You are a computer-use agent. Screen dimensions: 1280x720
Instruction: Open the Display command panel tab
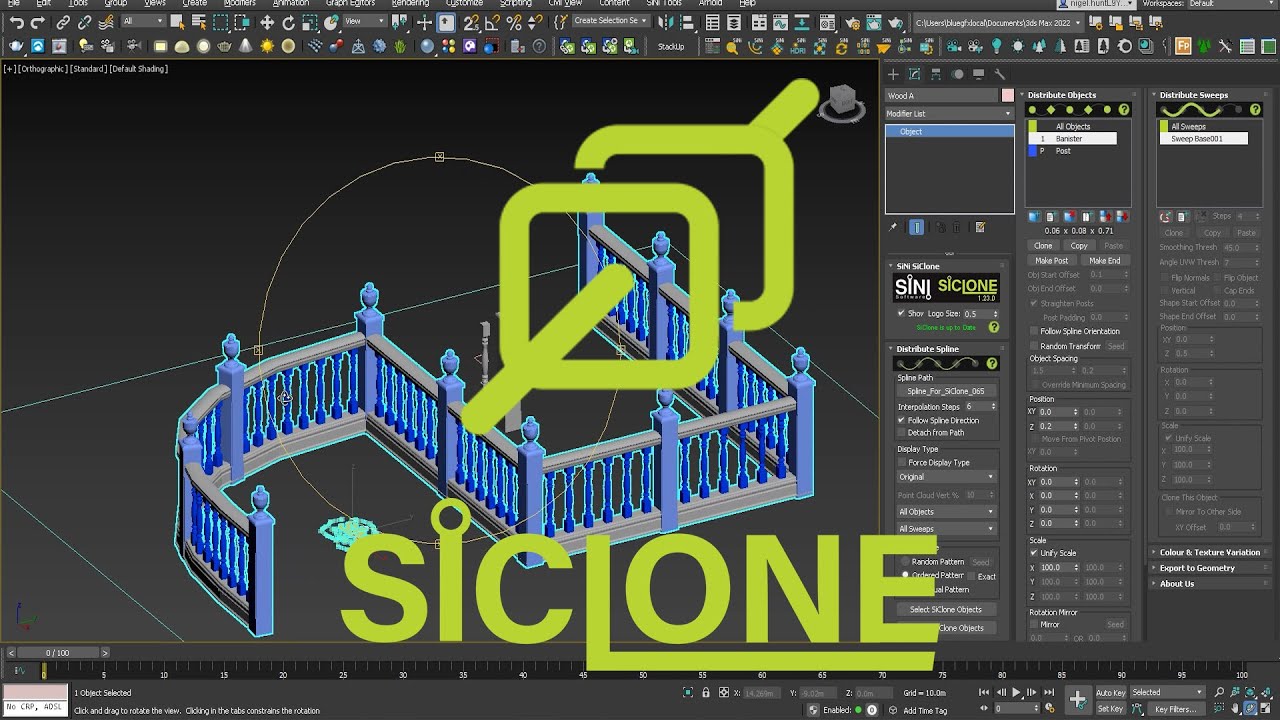[978, 74]
